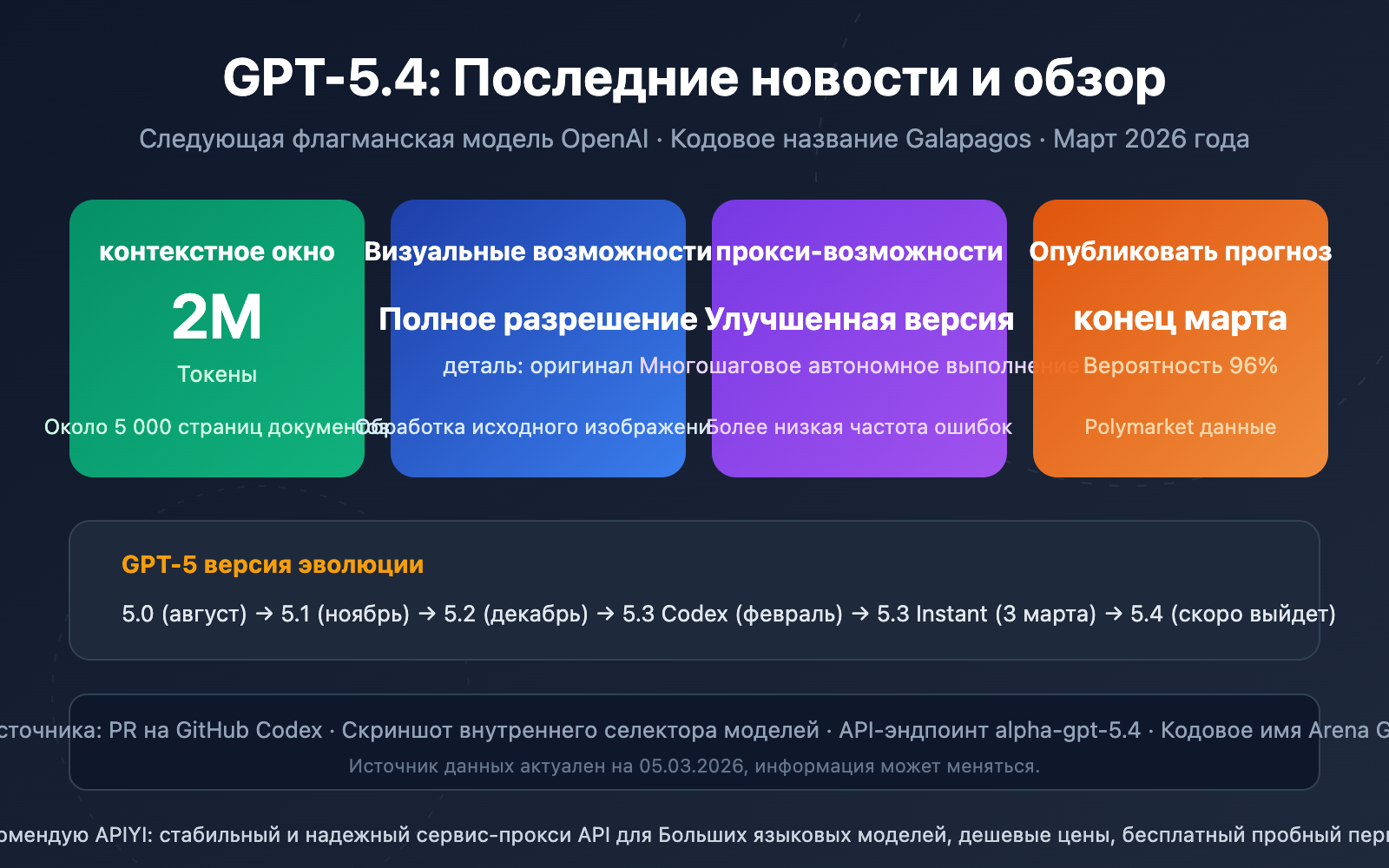
Task: Toggle the Улучшенная версия highlight
Action: coord(859,319)
